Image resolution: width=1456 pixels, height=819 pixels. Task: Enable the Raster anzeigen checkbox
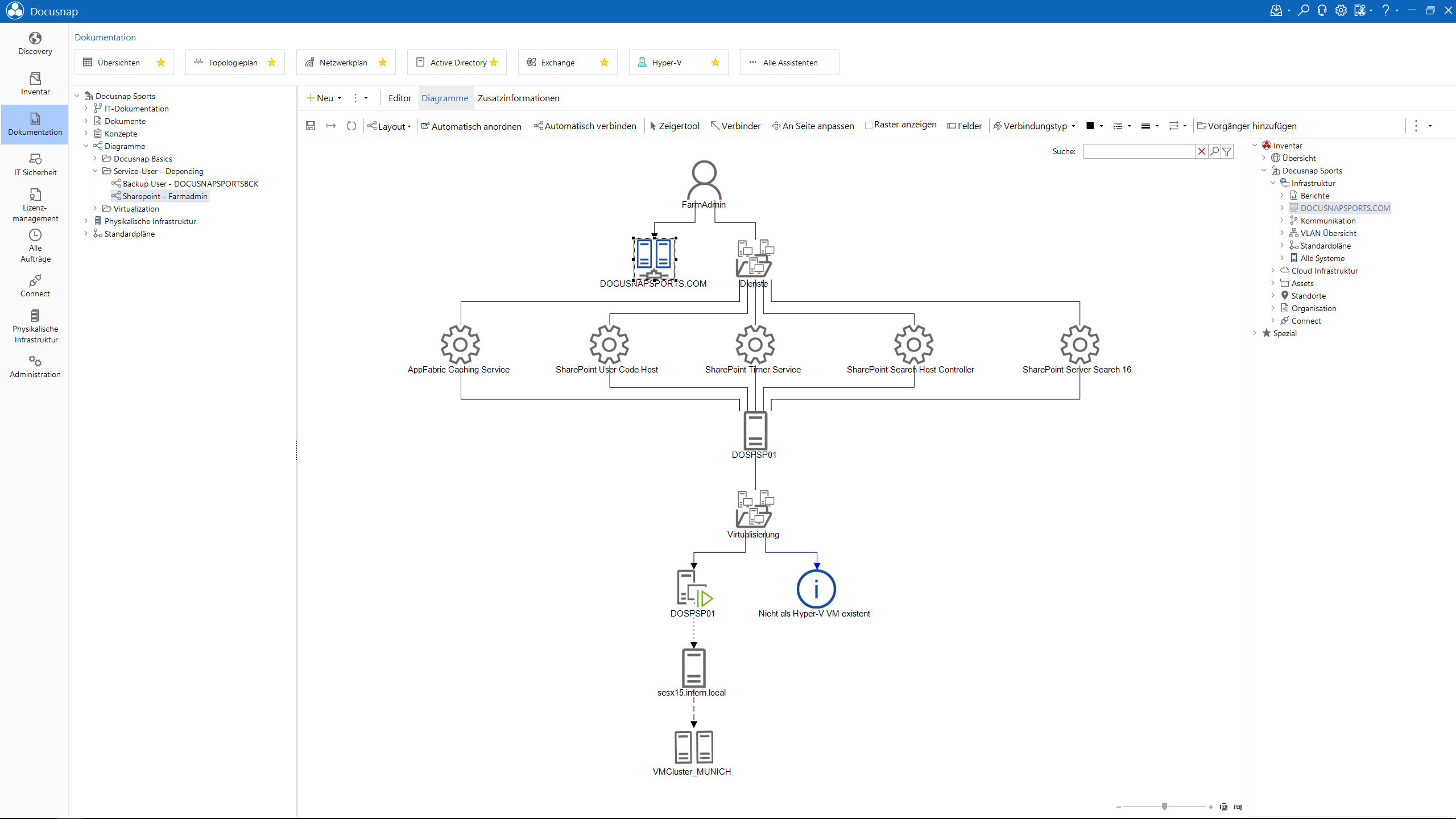[x=868, y=125]
